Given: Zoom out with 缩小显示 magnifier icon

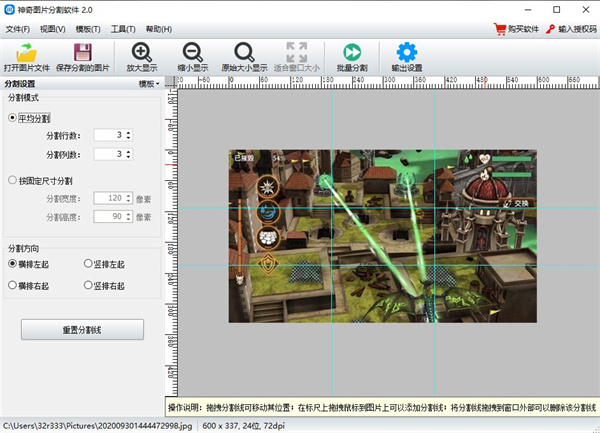Looking at the screenshot, I should pyautogui.click(x=193, y=52).
